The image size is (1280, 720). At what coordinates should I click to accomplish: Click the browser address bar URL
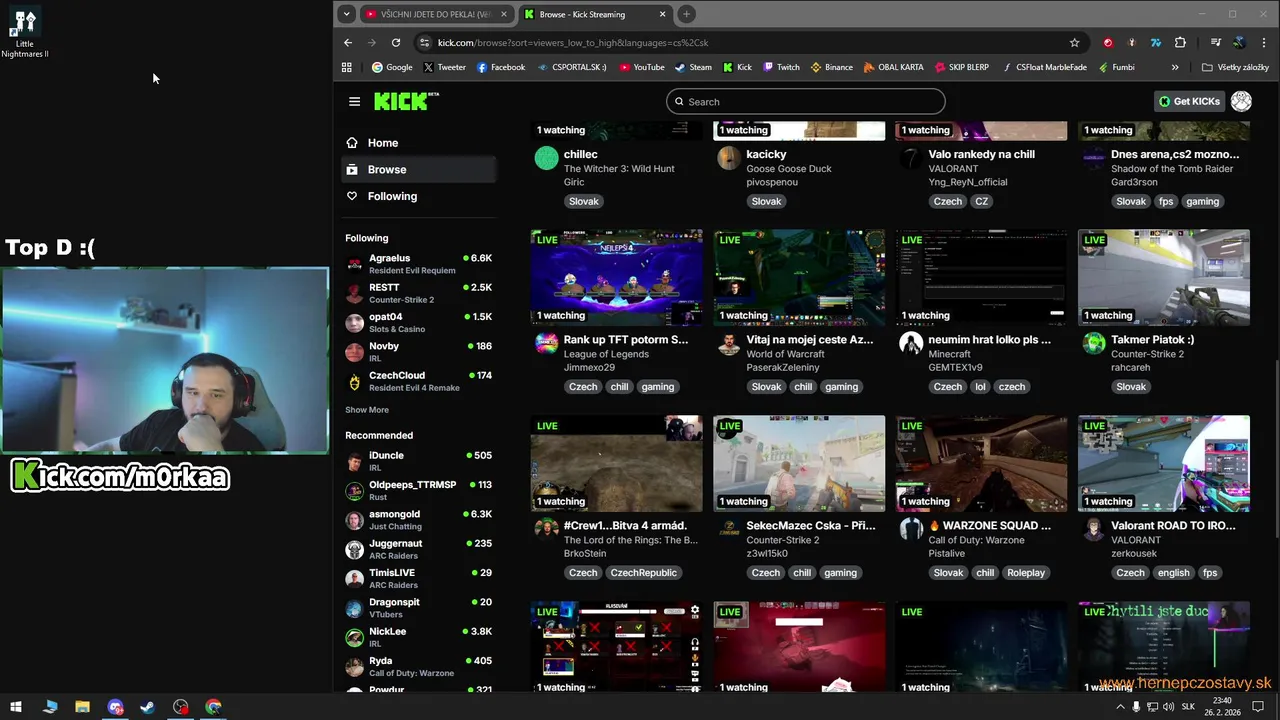click(573, 43)
